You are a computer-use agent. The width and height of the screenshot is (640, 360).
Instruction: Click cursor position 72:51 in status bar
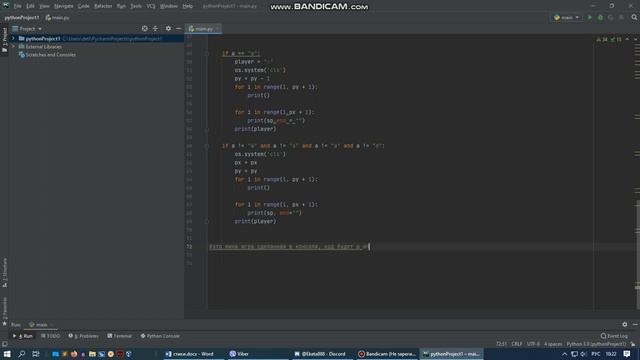501,344
